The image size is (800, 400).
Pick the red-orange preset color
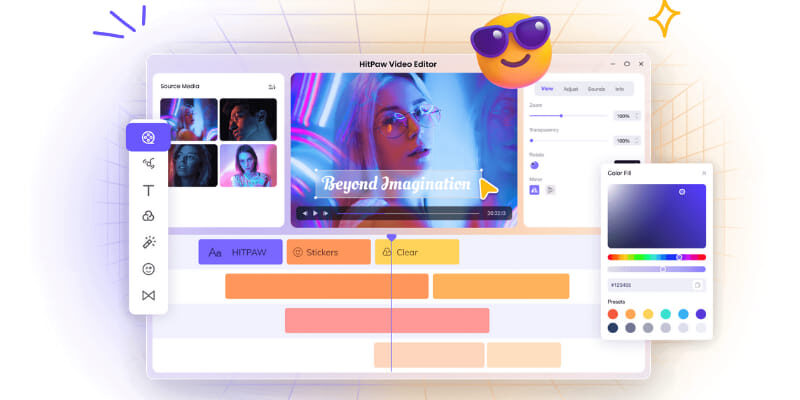coord(613,314)
